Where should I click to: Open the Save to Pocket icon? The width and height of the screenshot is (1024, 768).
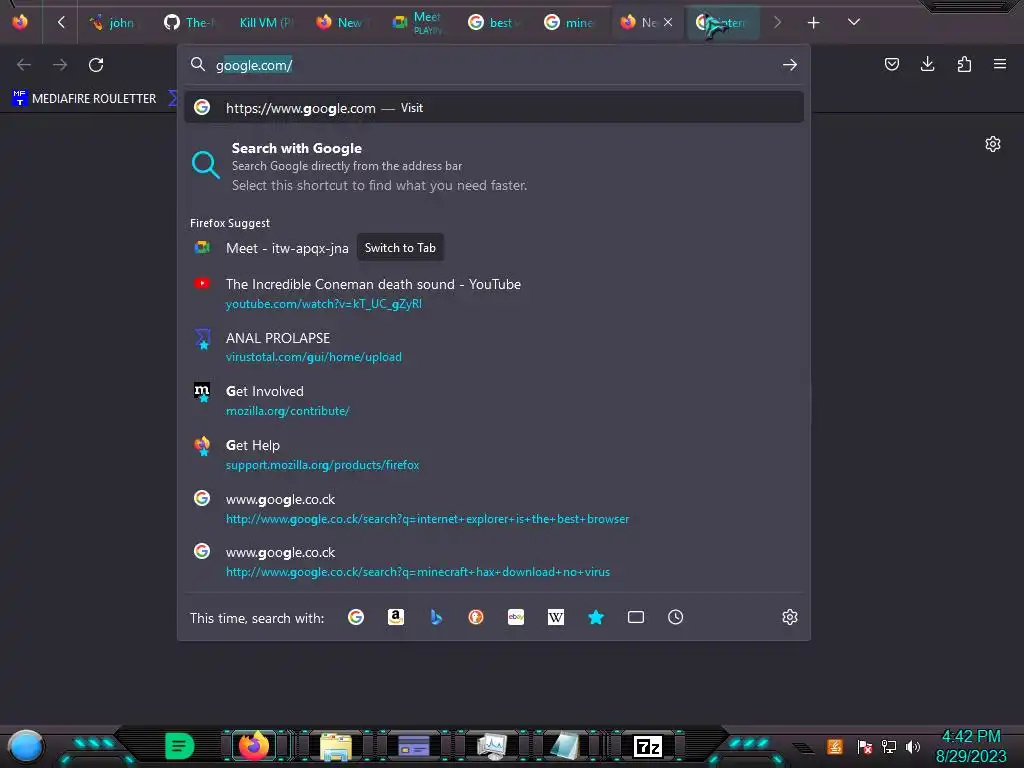tap(891, 64)
